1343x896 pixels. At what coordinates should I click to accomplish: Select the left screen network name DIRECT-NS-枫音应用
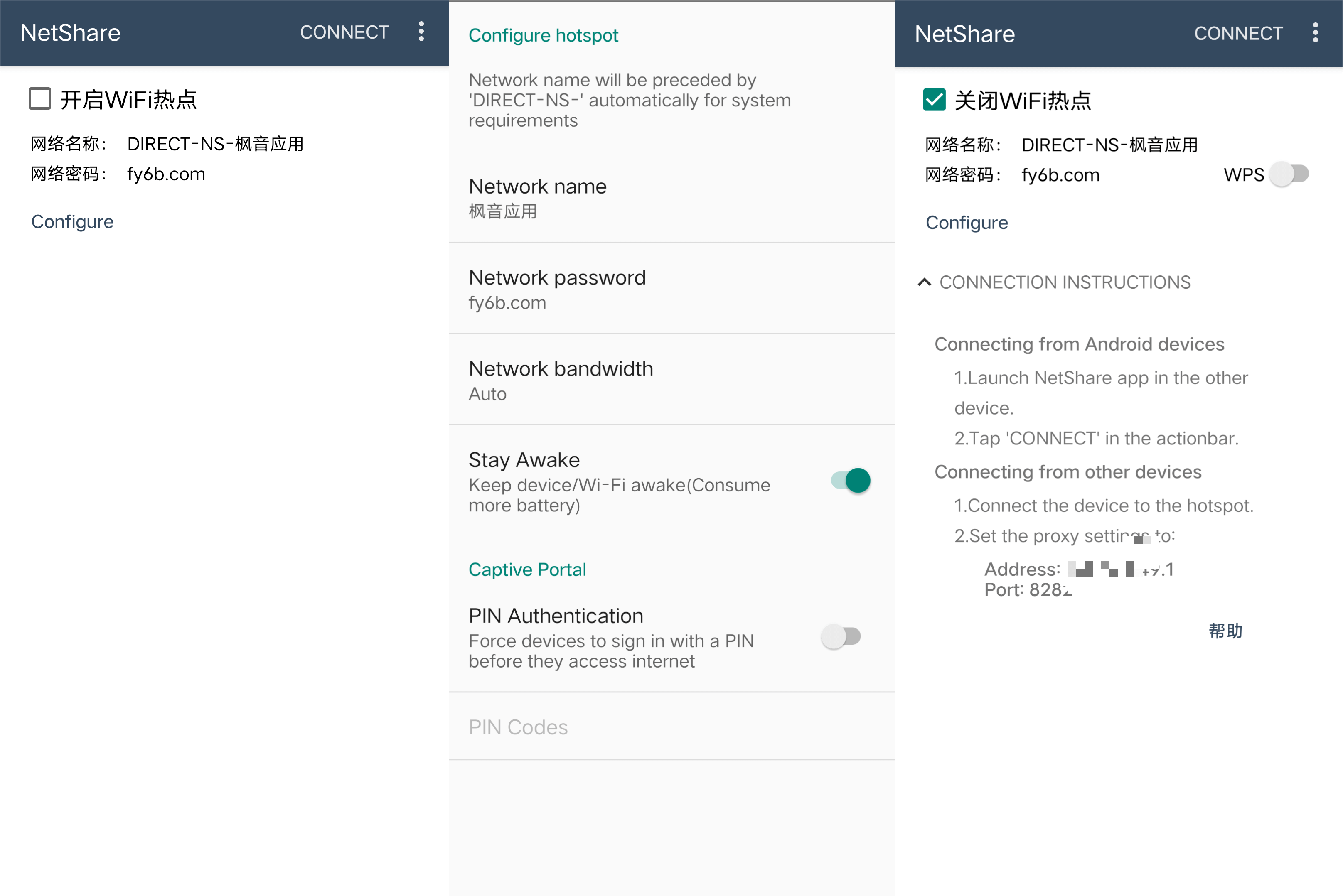coord(215,143)
